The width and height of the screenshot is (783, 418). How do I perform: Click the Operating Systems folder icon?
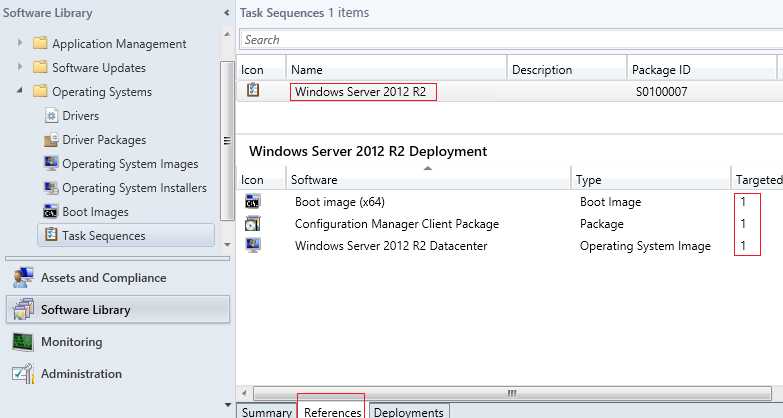pos(40,91)
